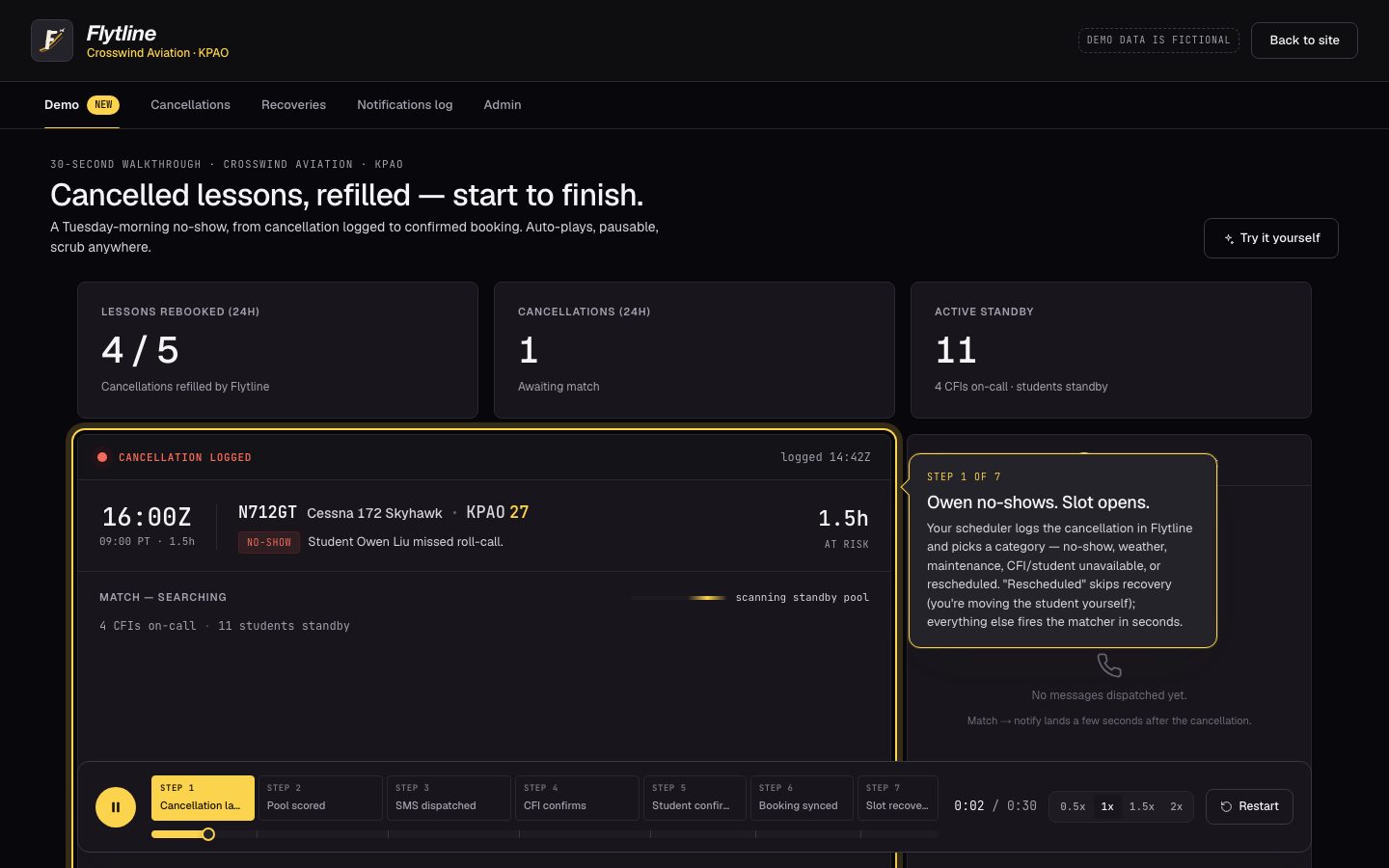1389x868 pixels.
Task: Click 'scanning standby pool' status text
Action: [x=803, y=598]
